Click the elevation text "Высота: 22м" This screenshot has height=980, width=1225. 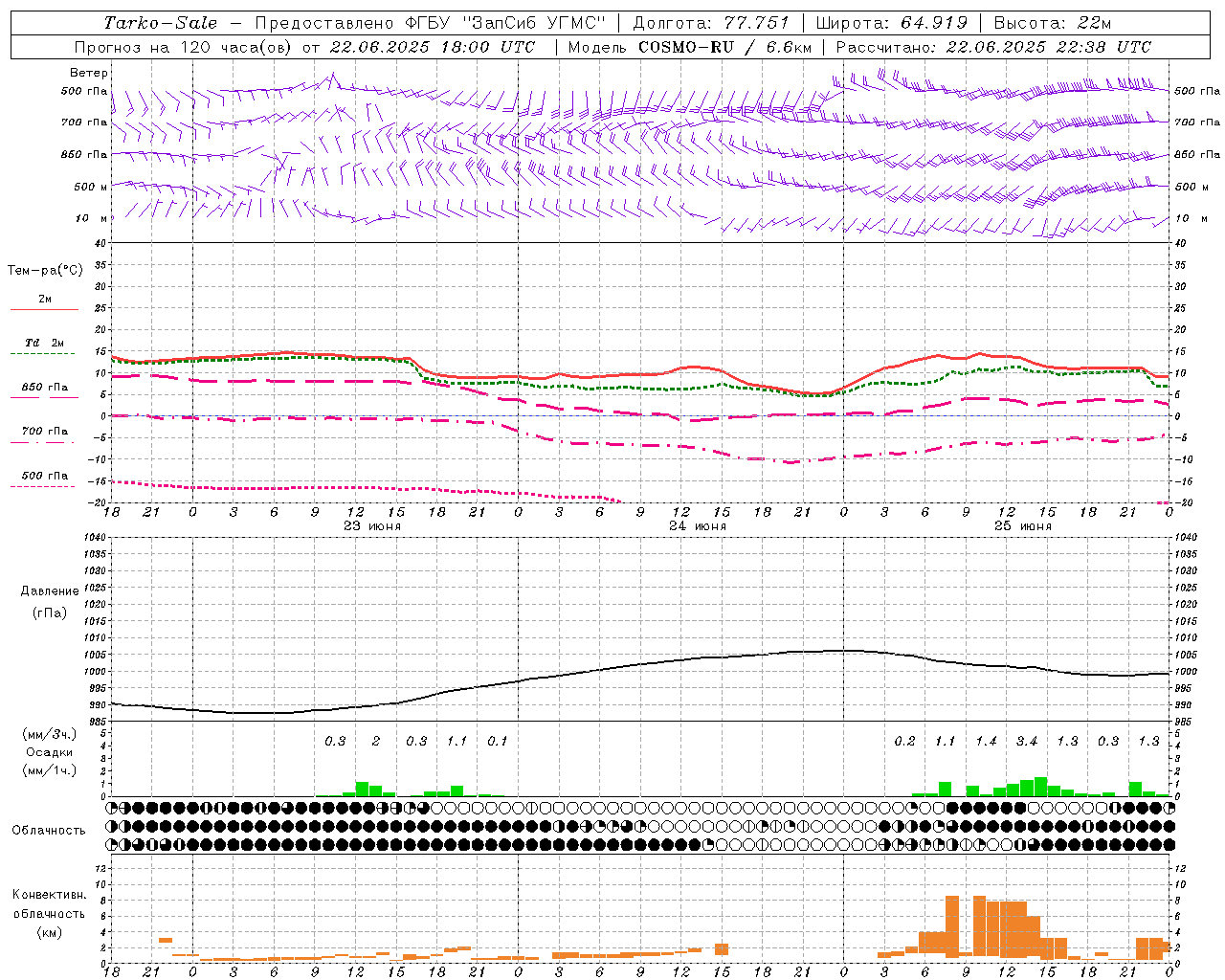click(x=1053, y=23)
